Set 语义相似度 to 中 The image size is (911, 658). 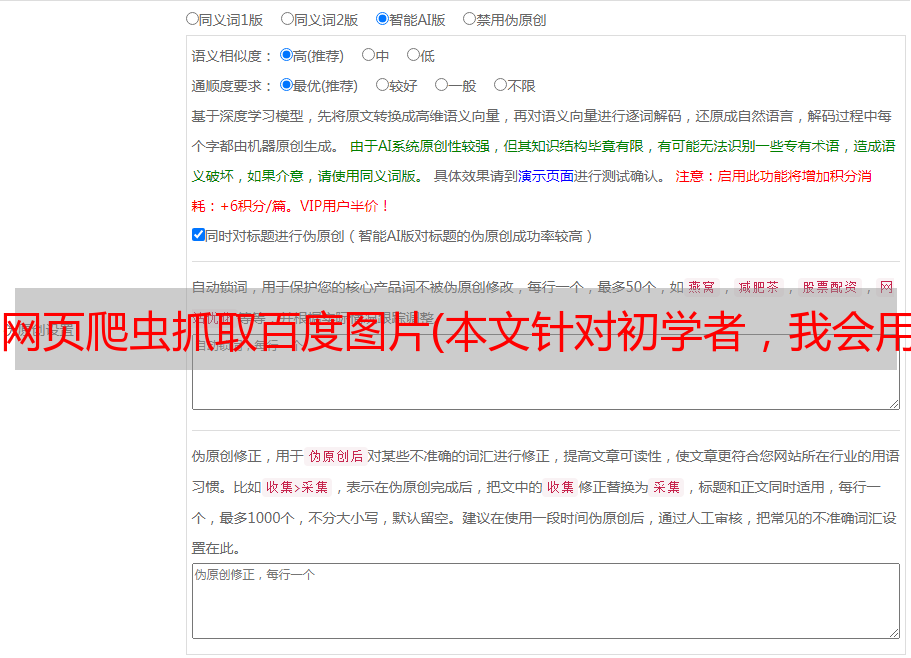point(368,55)
